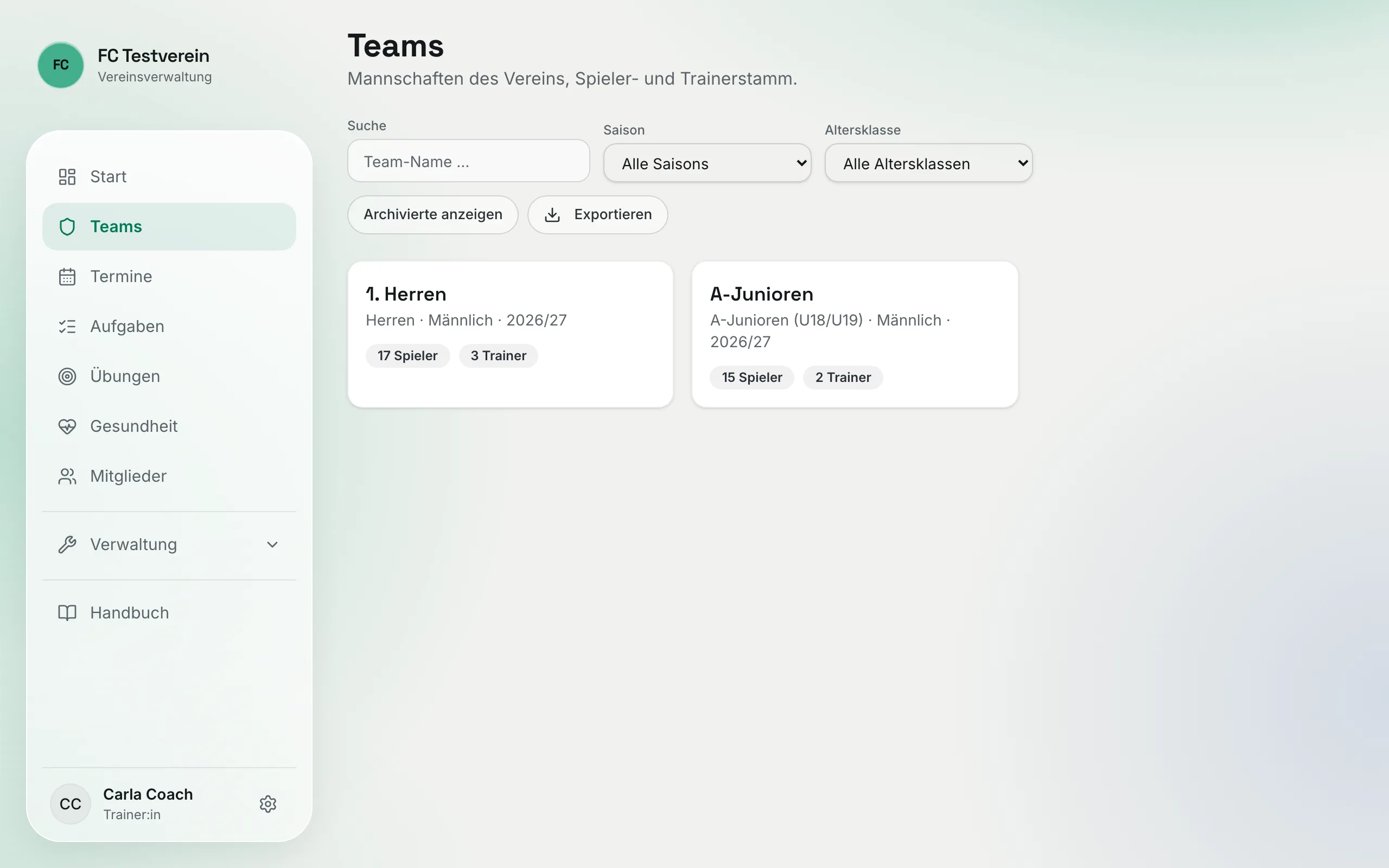
Task: Click the CC user avatar
Action: point(70,803)
